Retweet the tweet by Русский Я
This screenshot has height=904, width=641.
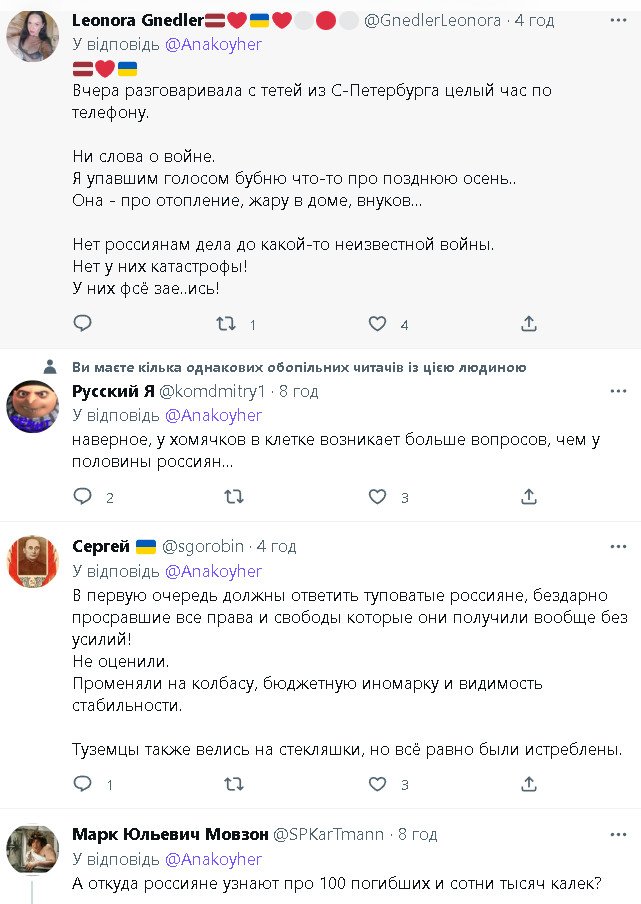click(x=233, y=496)
